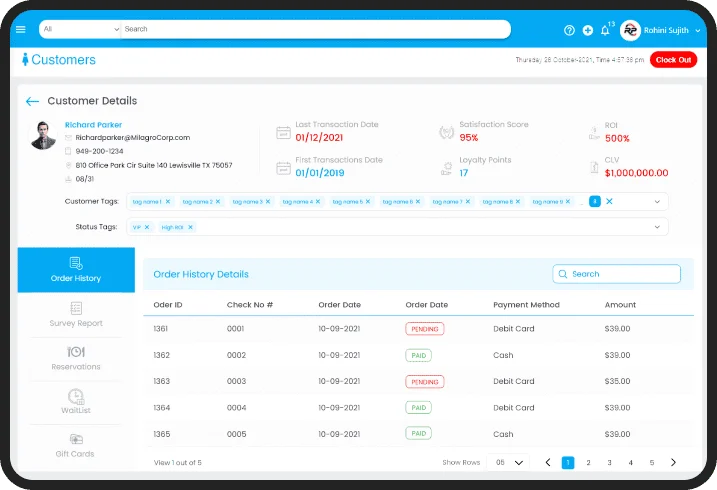The image size is (717, 490).
Task: Click the ROI icon
Action: (594, 133)
